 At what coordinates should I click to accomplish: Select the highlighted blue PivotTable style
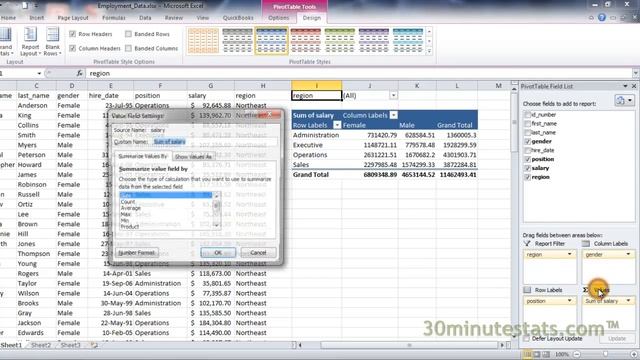271,41
